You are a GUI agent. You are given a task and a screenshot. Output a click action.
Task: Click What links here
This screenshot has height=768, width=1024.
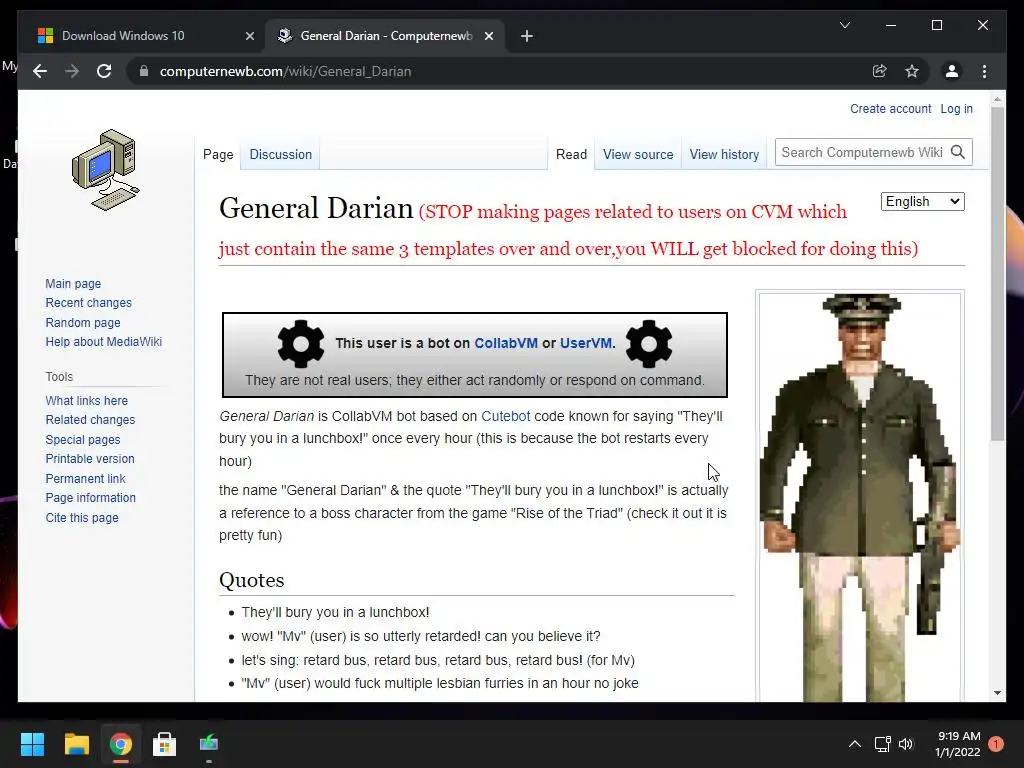coord(86,400)
